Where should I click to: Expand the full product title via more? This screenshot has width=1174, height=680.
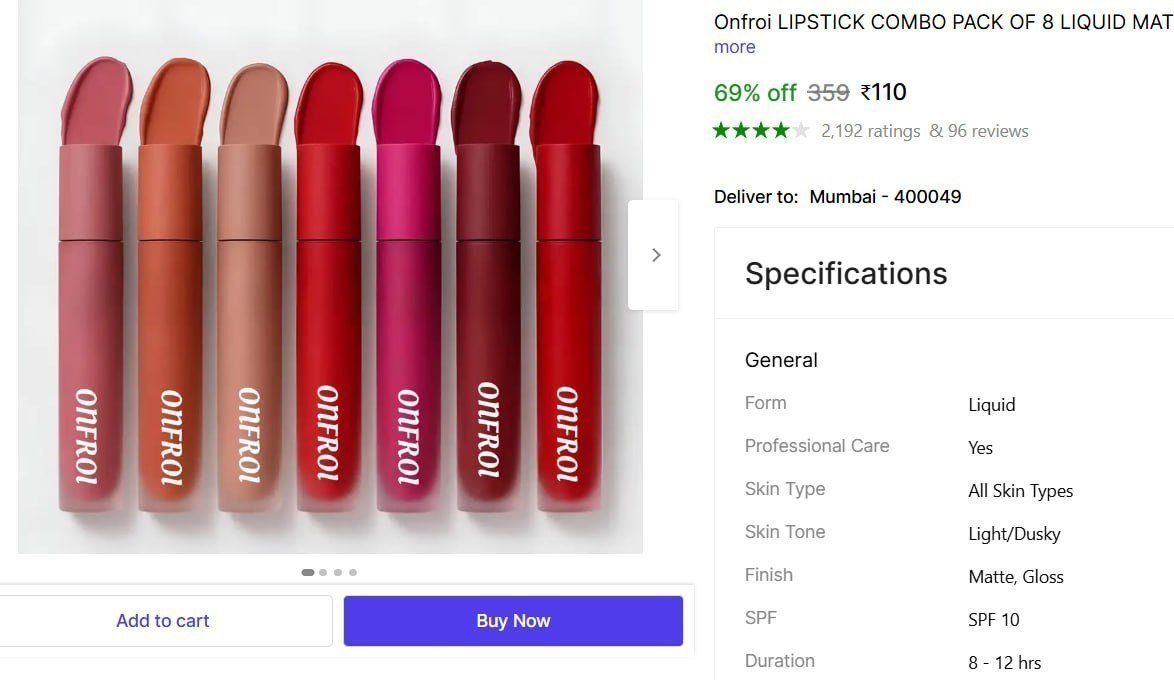(x=734, y=47)
